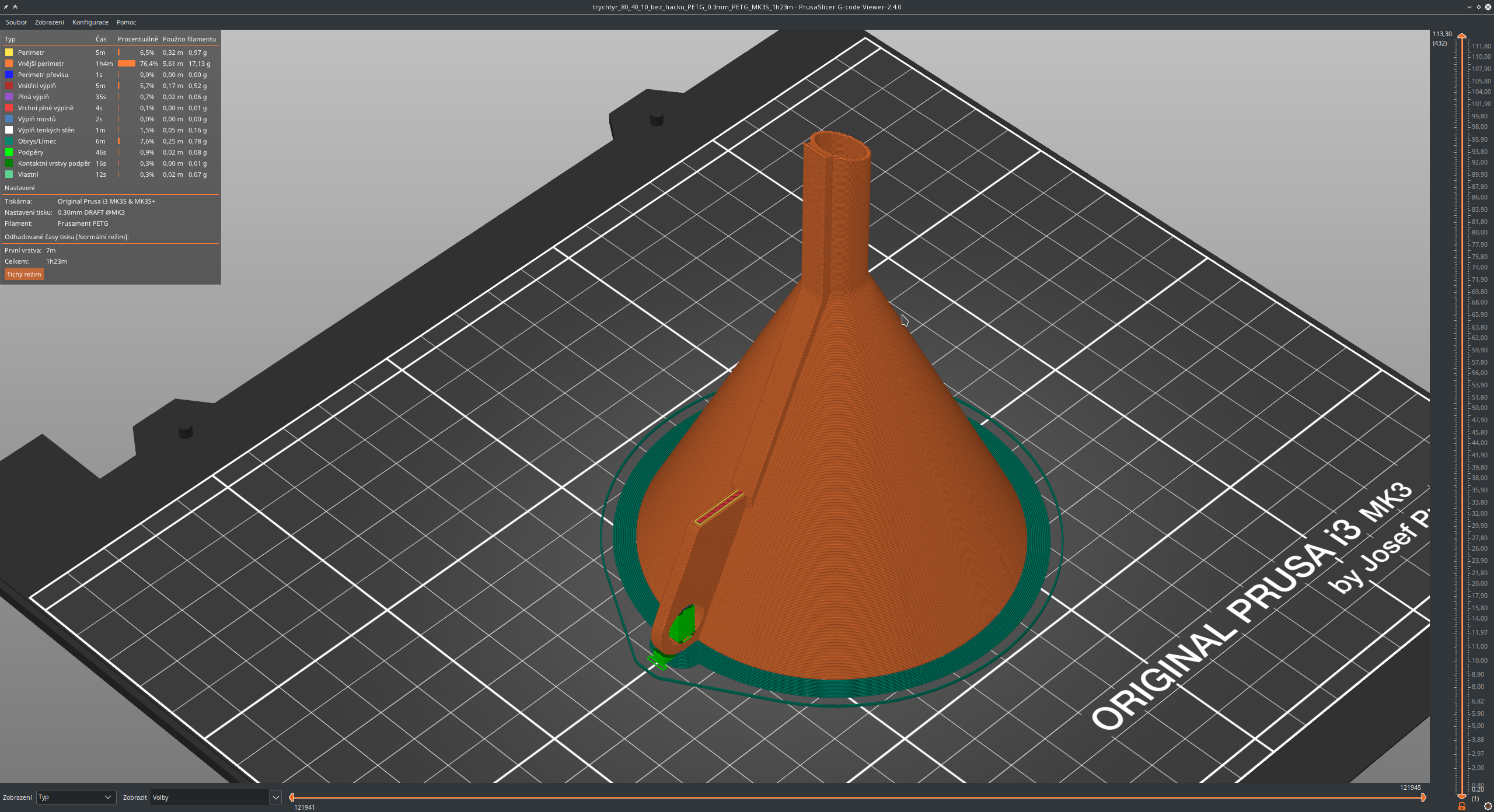1494x812 pixels.
Task: Click the window shade chevron in the titlebar
Action: [x=1469, y=7]
